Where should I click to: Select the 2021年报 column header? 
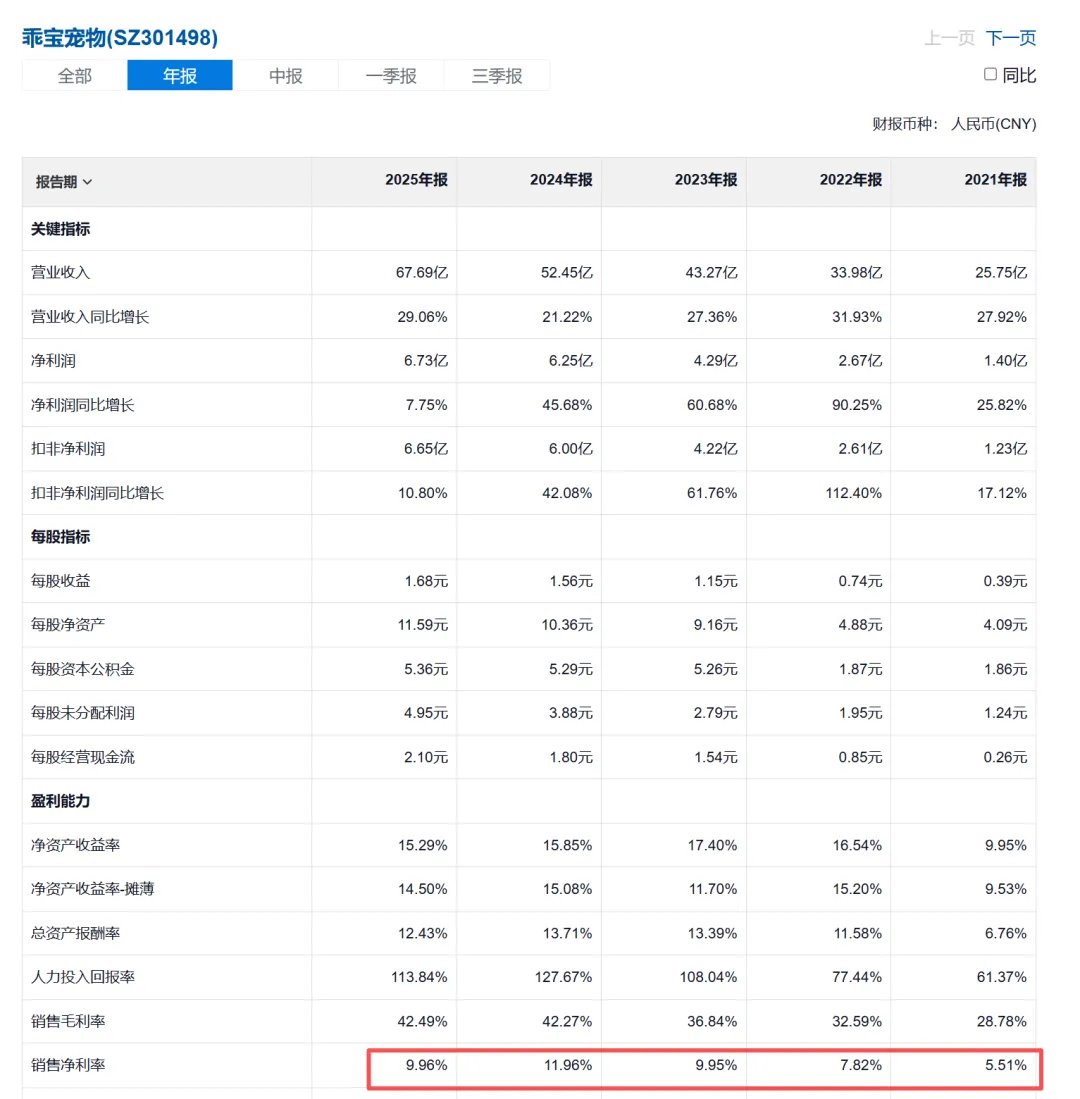(x=995, y=180)
